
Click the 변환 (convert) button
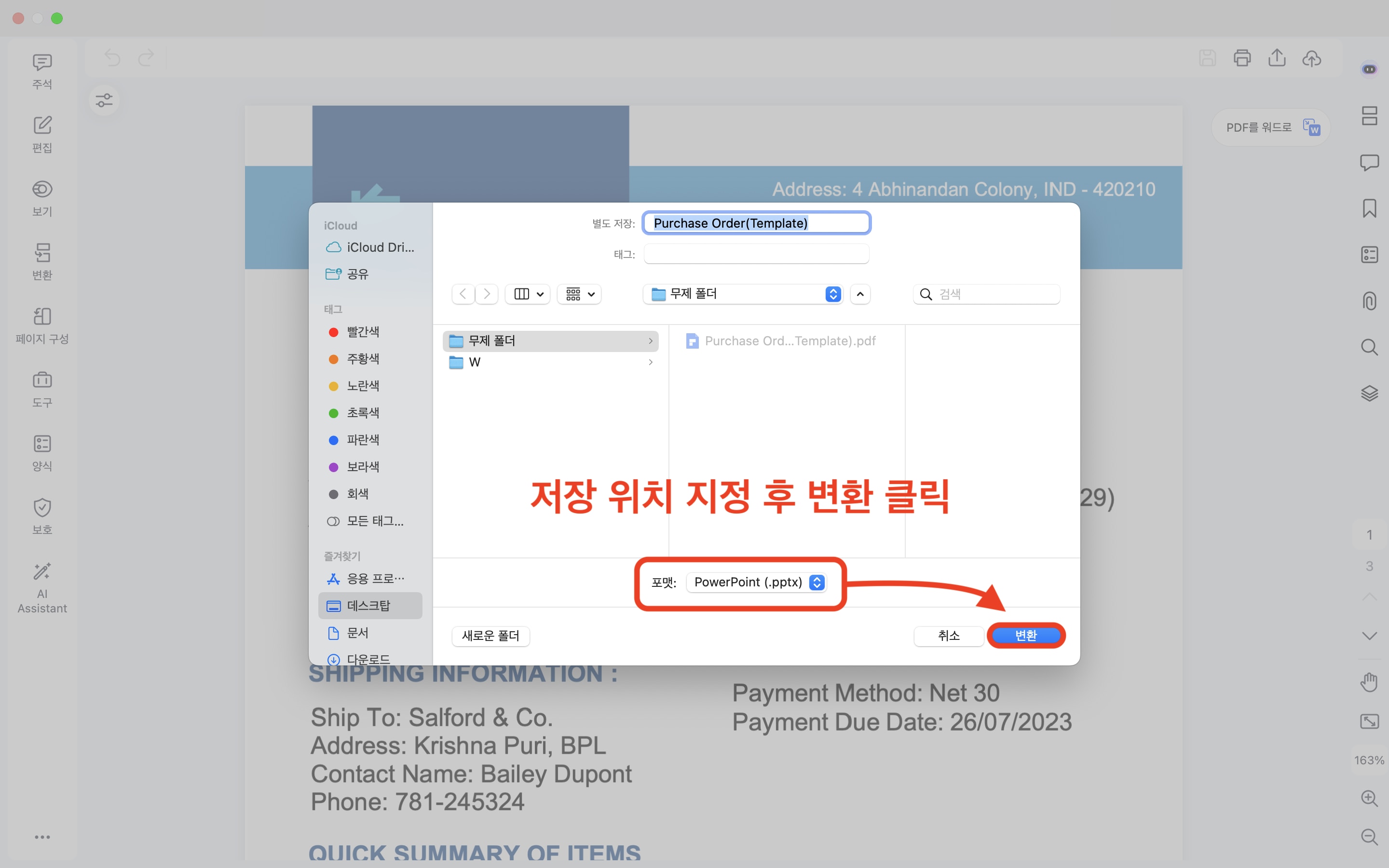(x=1026, y=636)
